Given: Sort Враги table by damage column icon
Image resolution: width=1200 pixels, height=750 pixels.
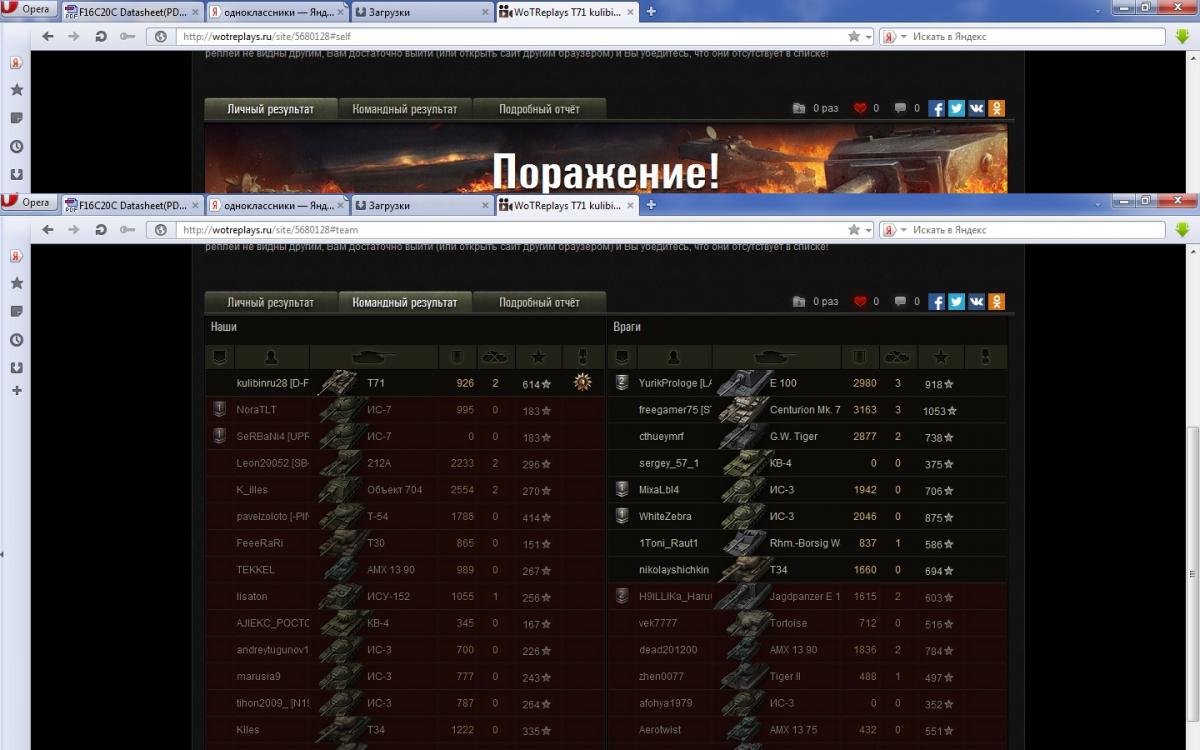Looking at the screenshot, I should pos(860,357).
